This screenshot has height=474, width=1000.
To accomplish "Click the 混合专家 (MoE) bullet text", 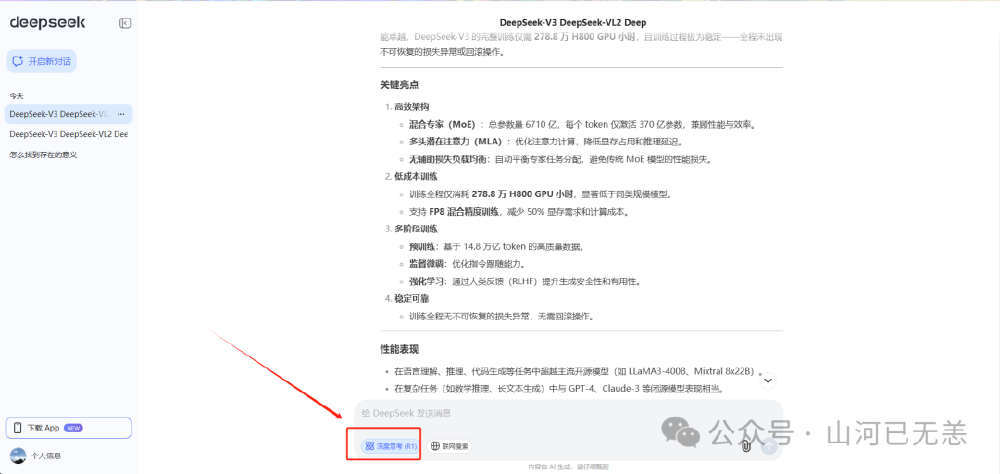I will tap(582, 124).
